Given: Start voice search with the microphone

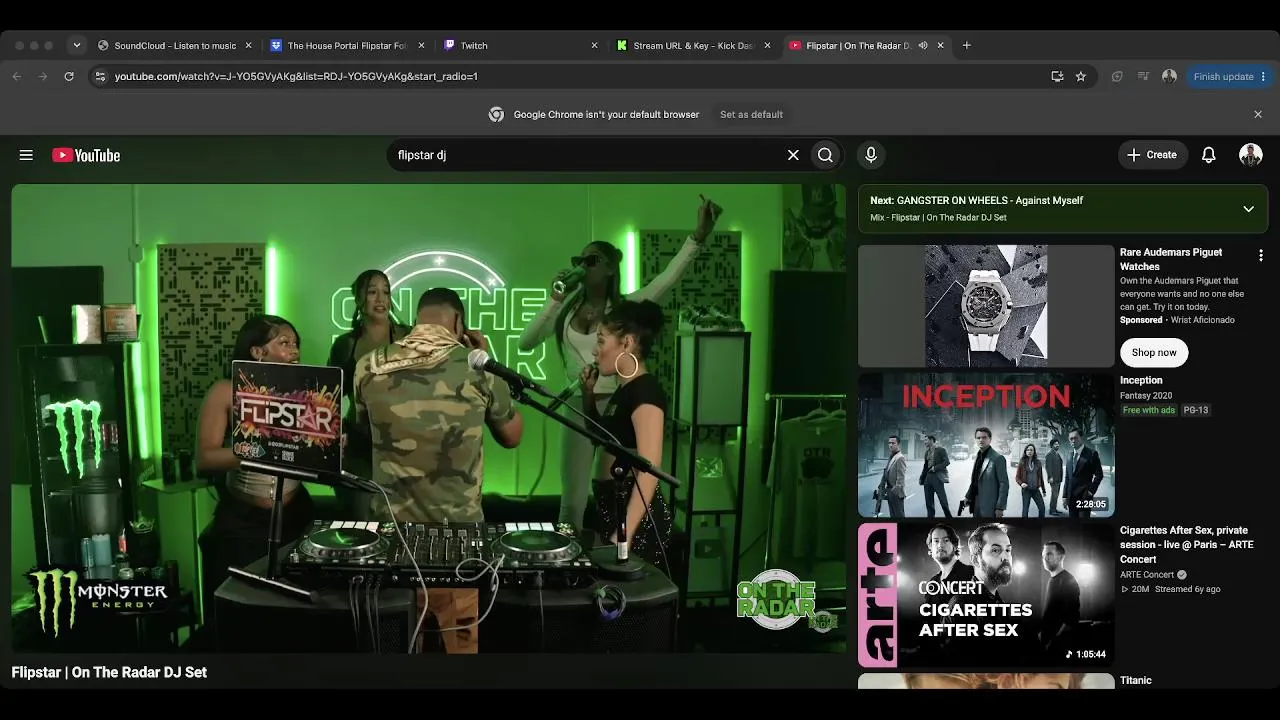Looking at the screenshot, I should [x=871, y=155].
